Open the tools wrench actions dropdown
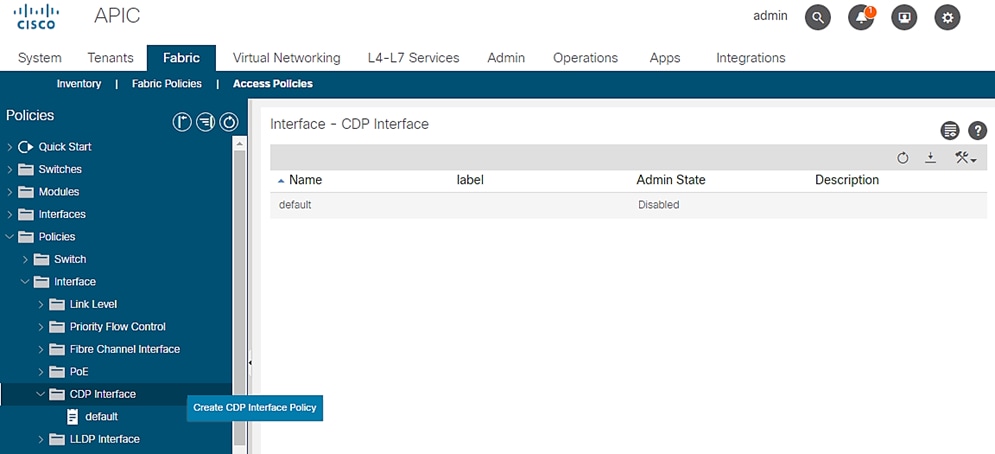The height and width of the screenshot is (454, 995). [965, 158]
